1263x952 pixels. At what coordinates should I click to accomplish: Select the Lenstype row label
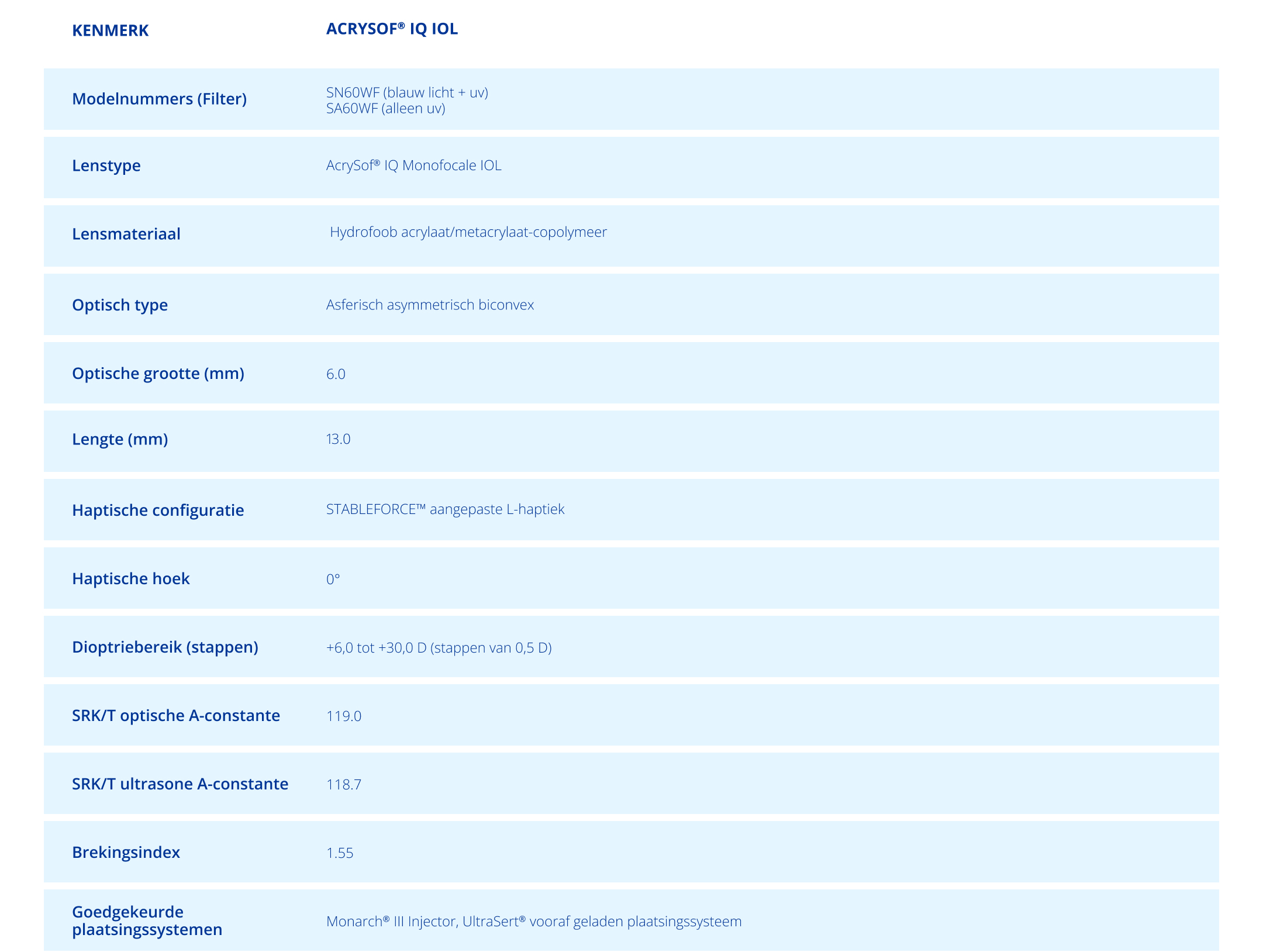click(106, 166)
